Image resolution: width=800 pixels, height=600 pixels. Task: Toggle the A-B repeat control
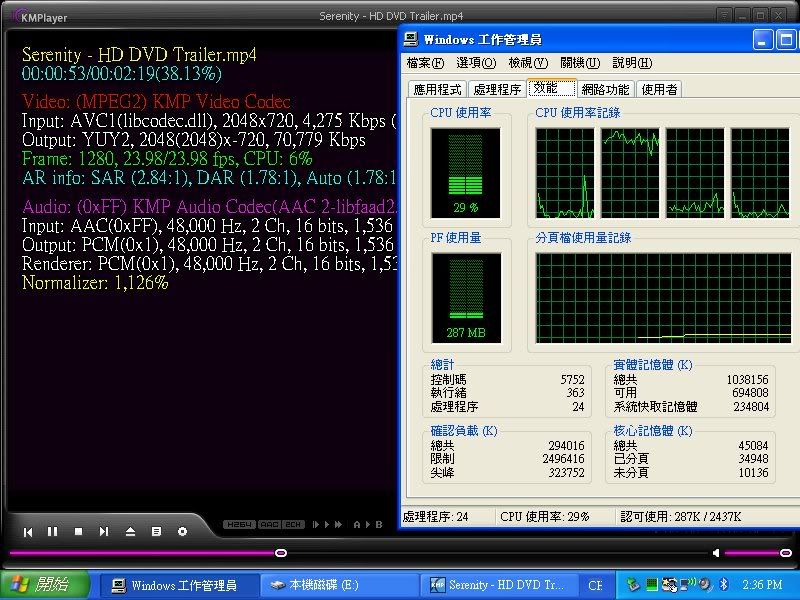click(x=366, y=525)
